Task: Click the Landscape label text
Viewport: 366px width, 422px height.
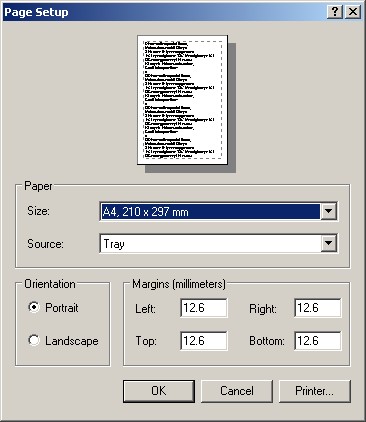Action: point(72,341)
